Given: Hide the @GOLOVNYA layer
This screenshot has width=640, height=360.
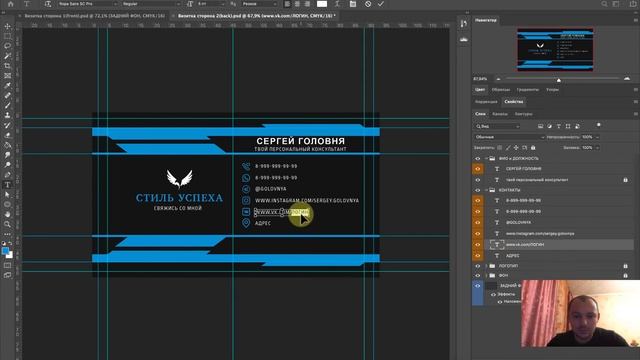Looking at the screenshot, I should click(x=478, y=222).
